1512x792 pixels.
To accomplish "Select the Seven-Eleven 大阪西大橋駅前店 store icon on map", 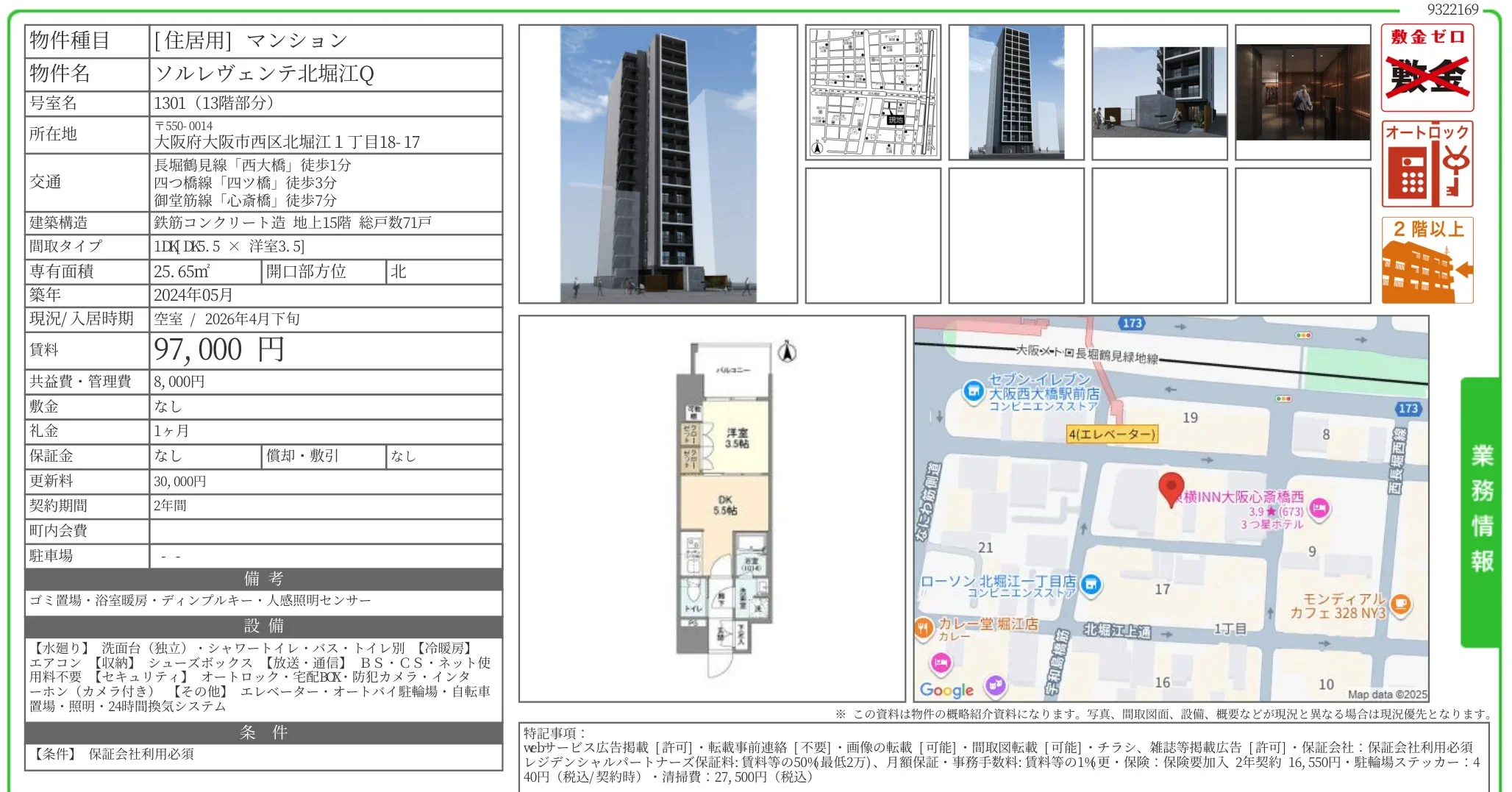I will 972,390.
